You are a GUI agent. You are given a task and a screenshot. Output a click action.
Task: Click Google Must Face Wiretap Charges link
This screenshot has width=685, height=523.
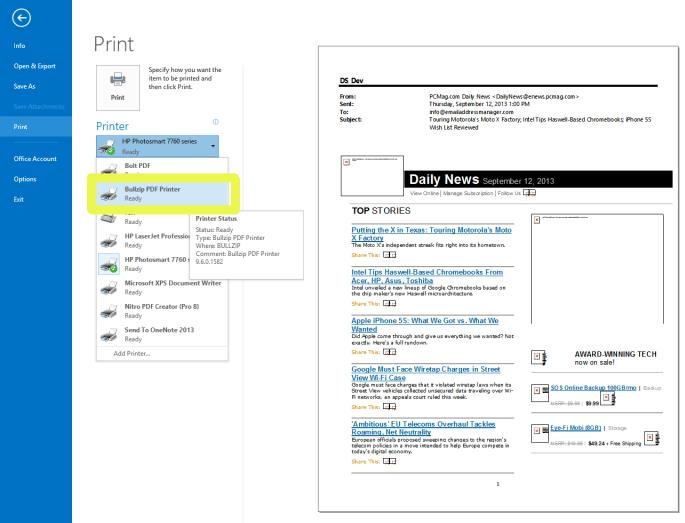pos(426,373)
